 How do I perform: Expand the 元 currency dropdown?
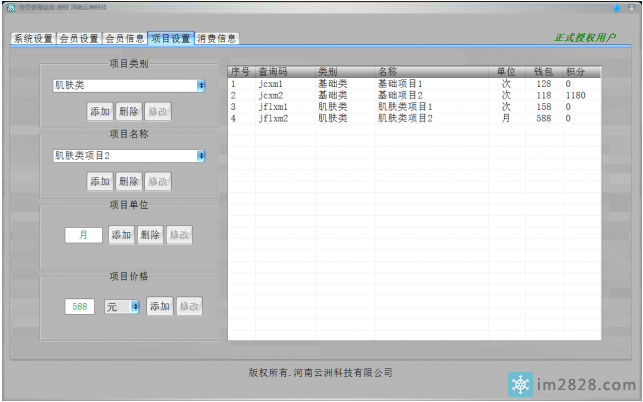pyautogui.click(x=135, y=307)
